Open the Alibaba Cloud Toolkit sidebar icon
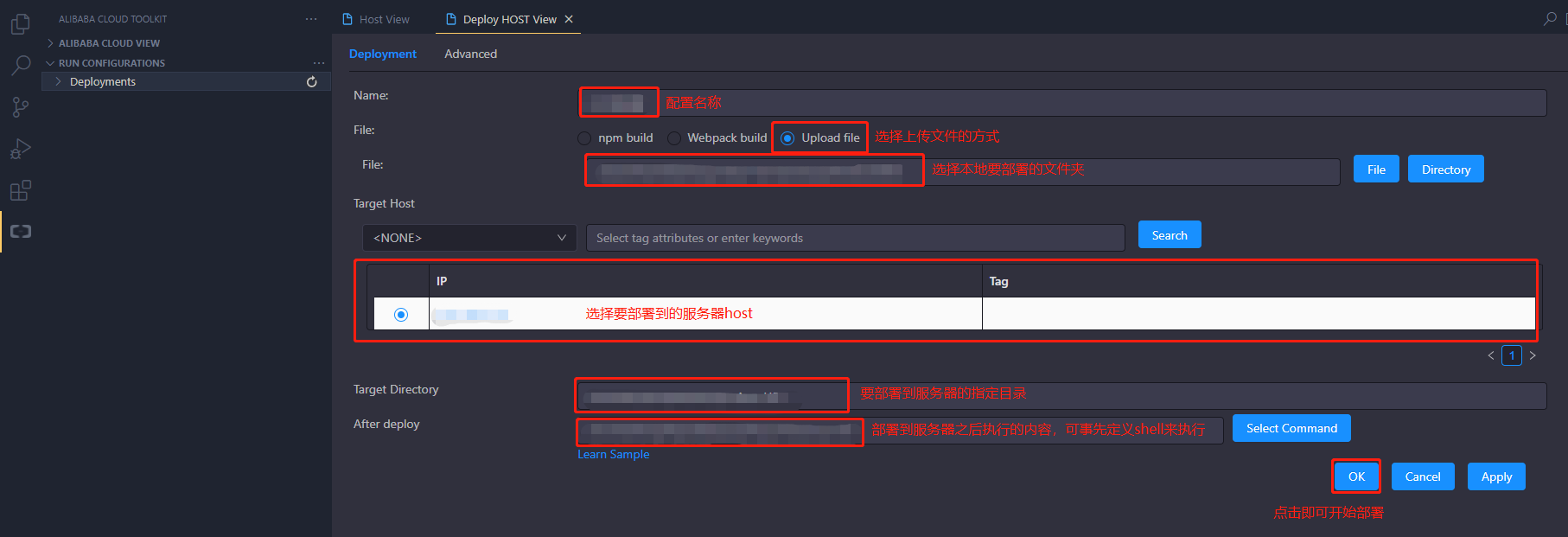The image size is (1568, 537). tap(21, 232)
